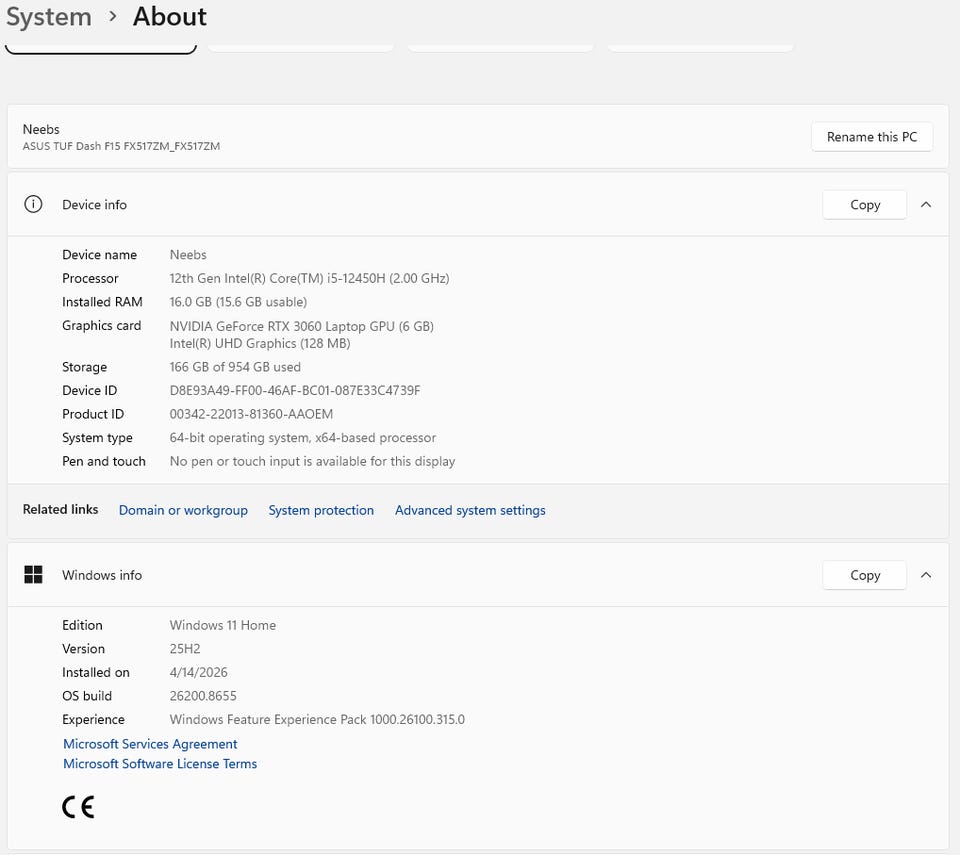Click the Device info header label
Image resolution: width=960 pixels, height=855 pixels.
coord(94,205)
